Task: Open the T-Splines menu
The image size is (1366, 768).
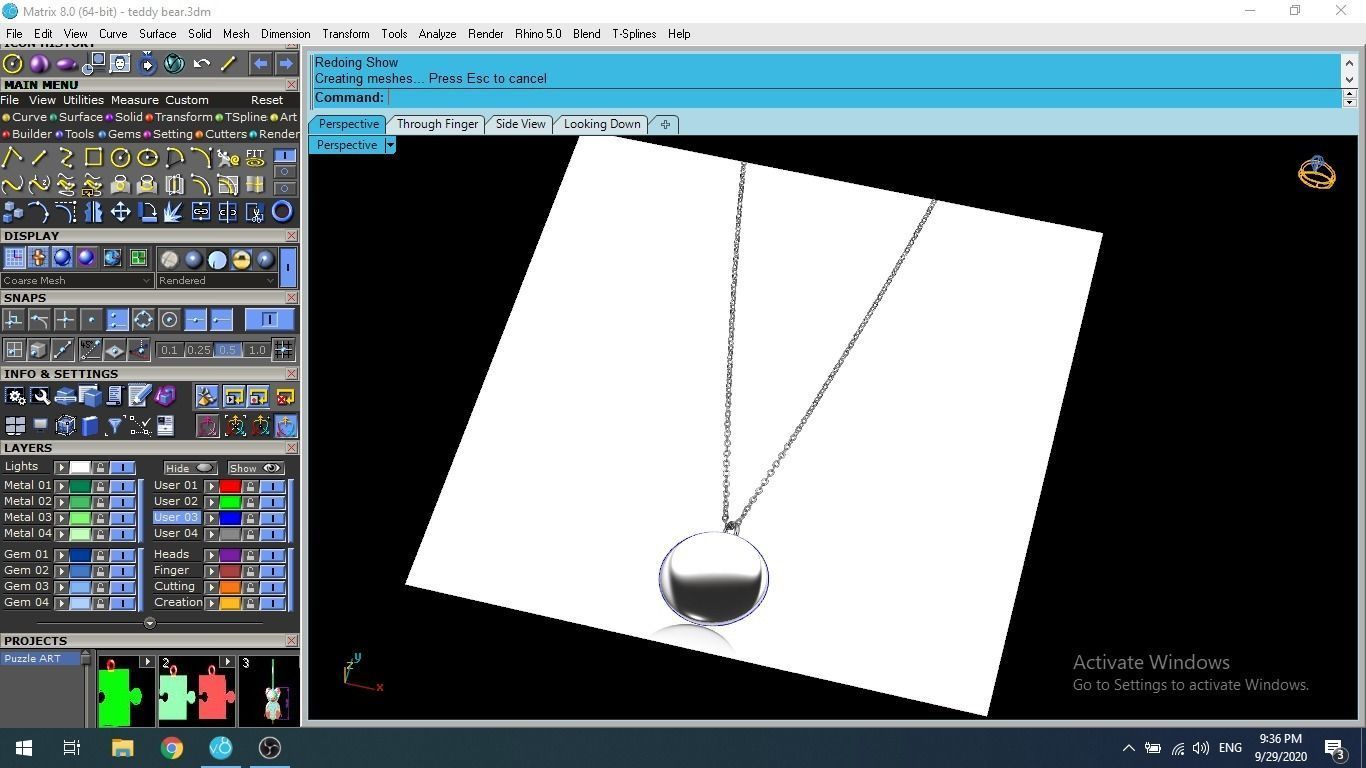Action: pyautogui.click(x=634, y=34)
